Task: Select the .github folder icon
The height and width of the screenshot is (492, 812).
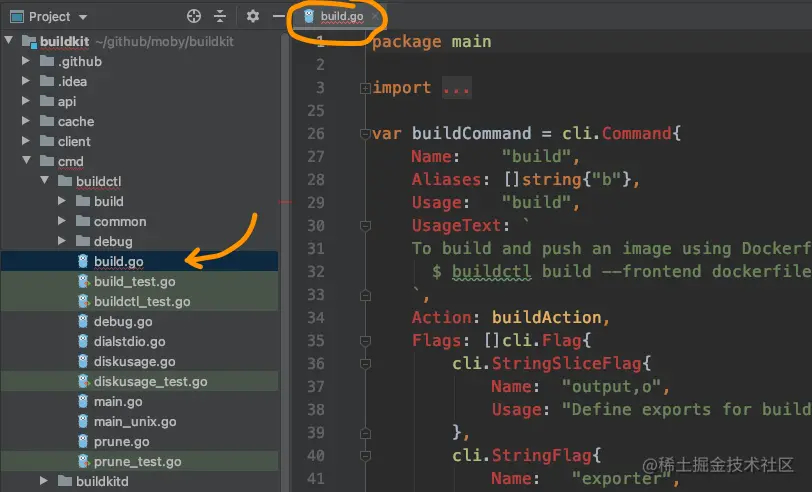Action: pyautogui.click(x=47, y=61)
